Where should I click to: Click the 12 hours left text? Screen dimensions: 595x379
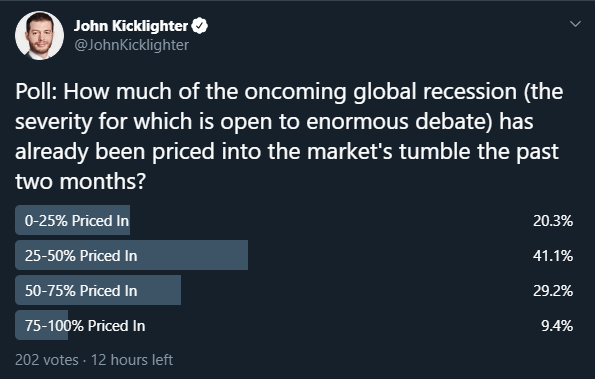coord(132,360)
